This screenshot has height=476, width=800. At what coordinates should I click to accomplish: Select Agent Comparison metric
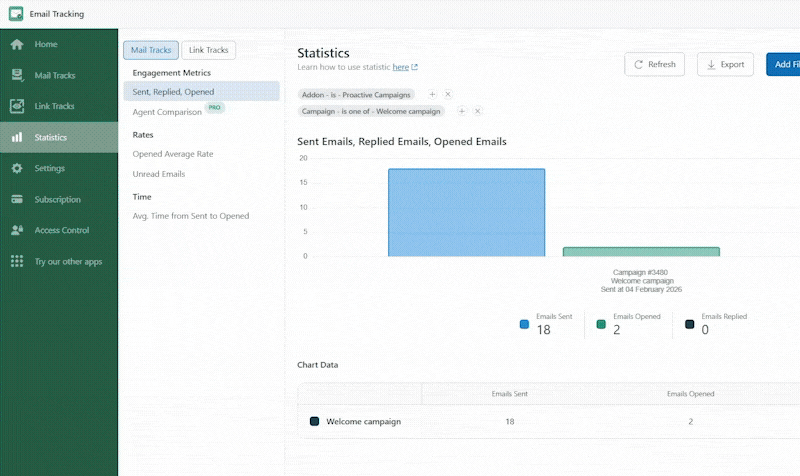point(167,112)
